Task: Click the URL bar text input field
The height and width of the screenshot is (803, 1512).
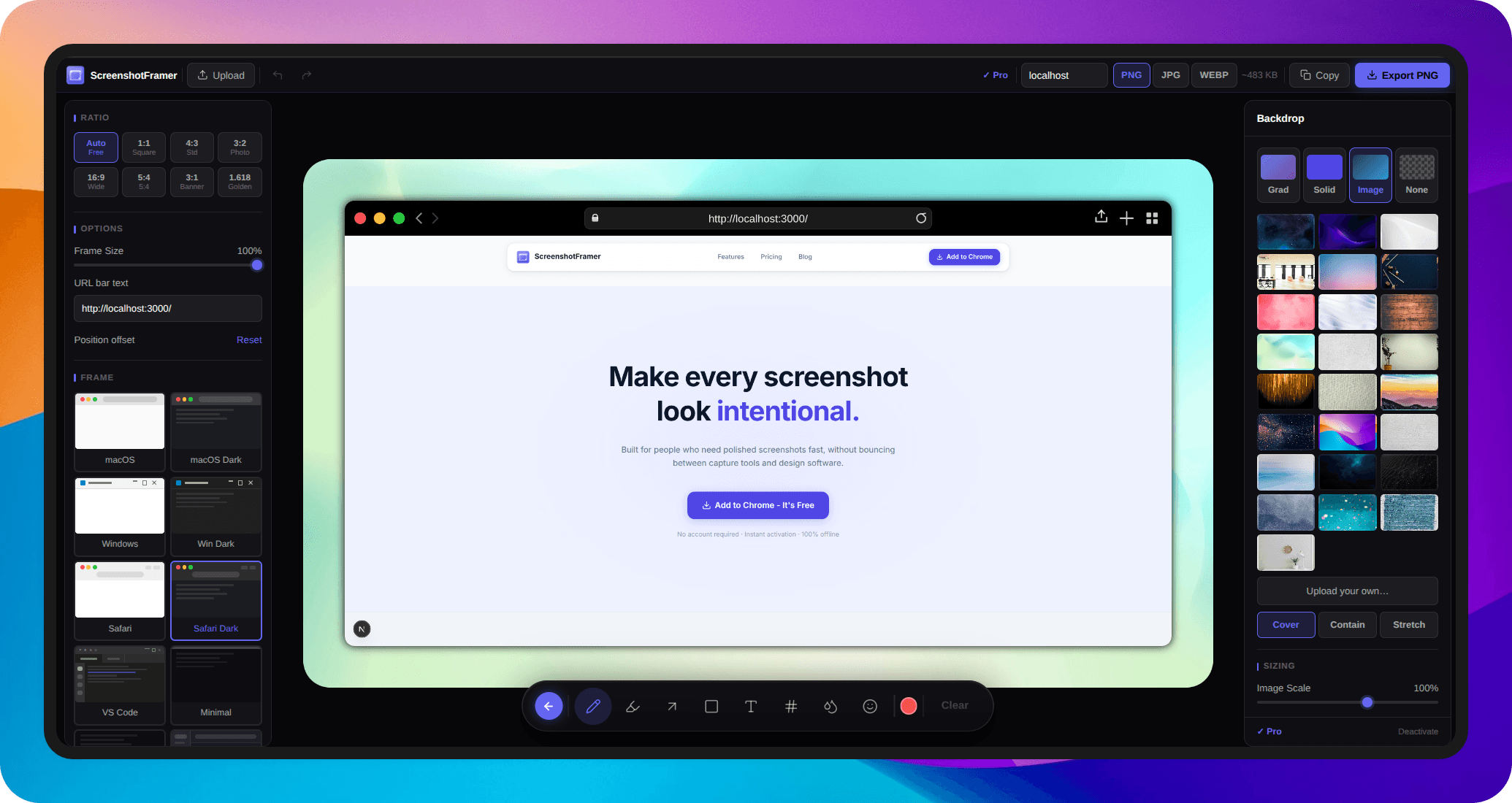Action: [168, 309]
